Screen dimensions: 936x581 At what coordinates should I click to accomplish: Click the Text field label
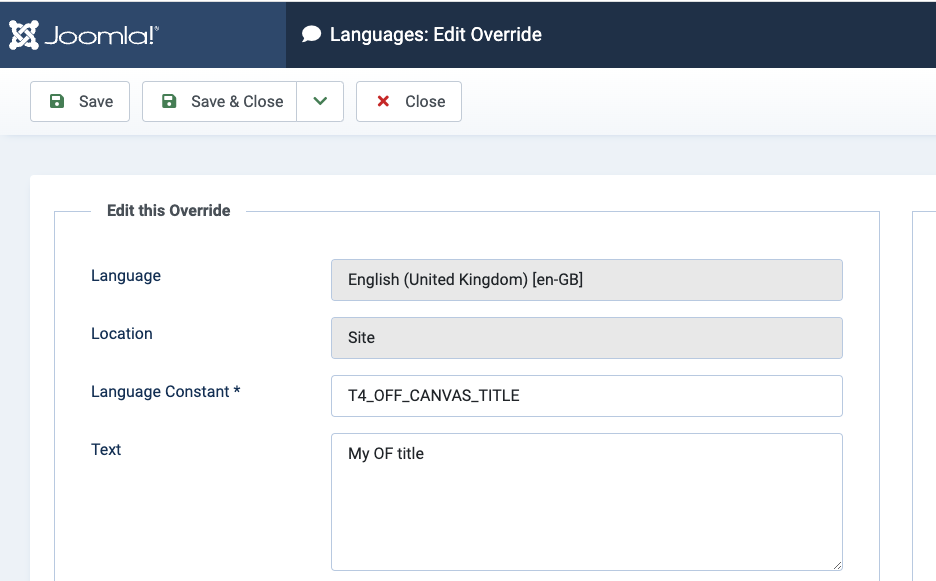tap(106, 450)
